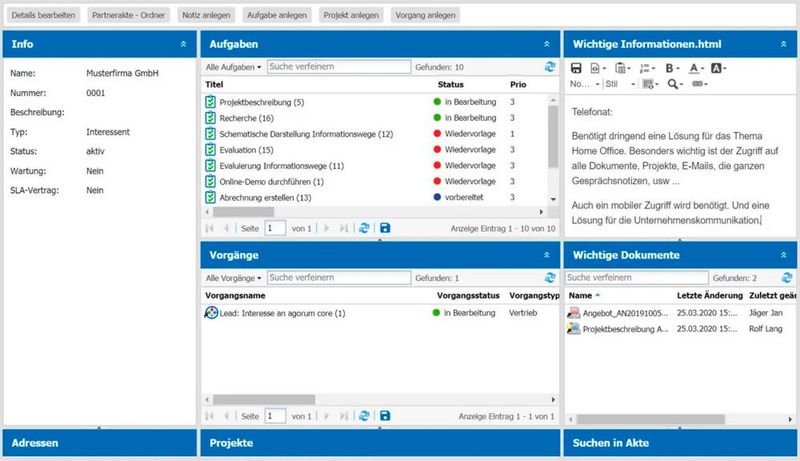Click Aufgabe anlegen button
The width and height of the screenshot is (800, 461).
pos(277,15)
